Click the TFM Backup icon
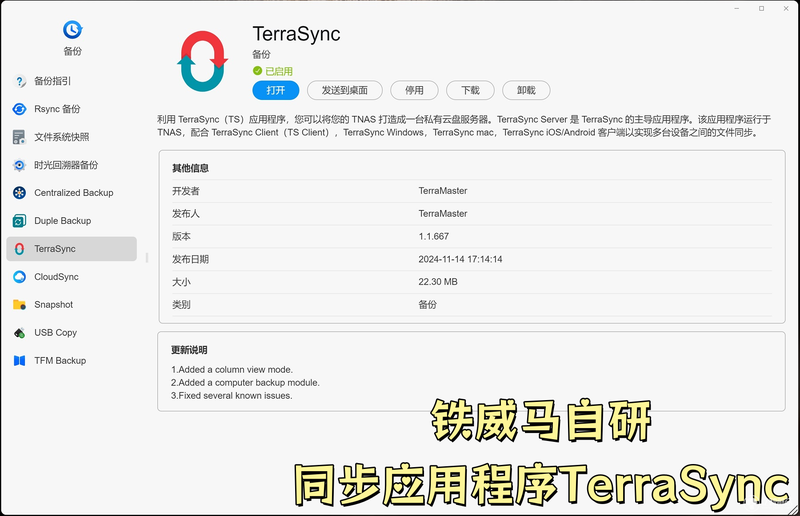This screenshot has height=516, width=800. click(19, 360)
